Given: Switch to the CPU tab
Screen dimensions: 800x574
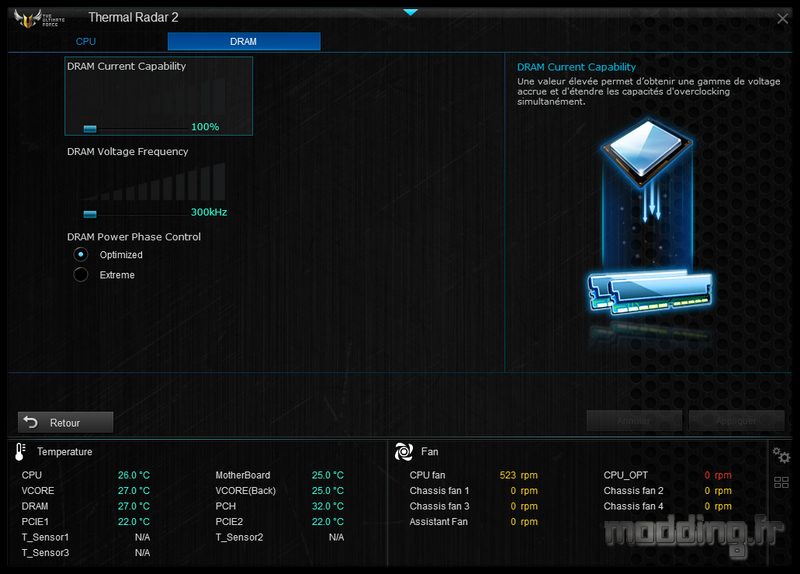Looking at the screenshot, I should click(86, 41).
